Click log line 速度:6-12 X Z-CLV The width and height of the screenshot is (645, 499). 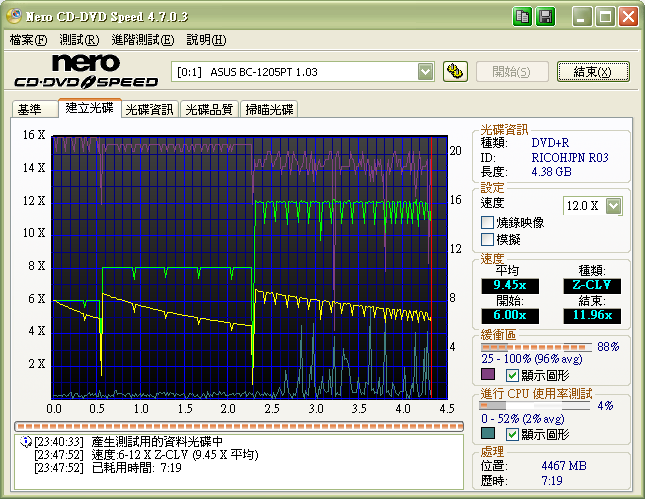(x=175, y=455)
